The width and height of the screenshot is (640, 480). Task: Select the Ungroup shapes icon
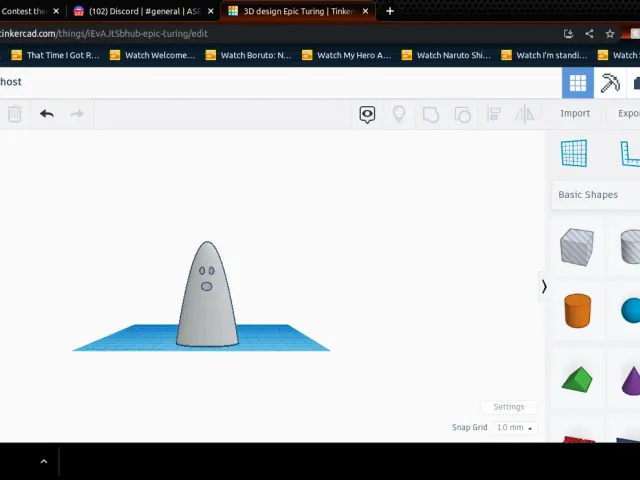point(462,114)
